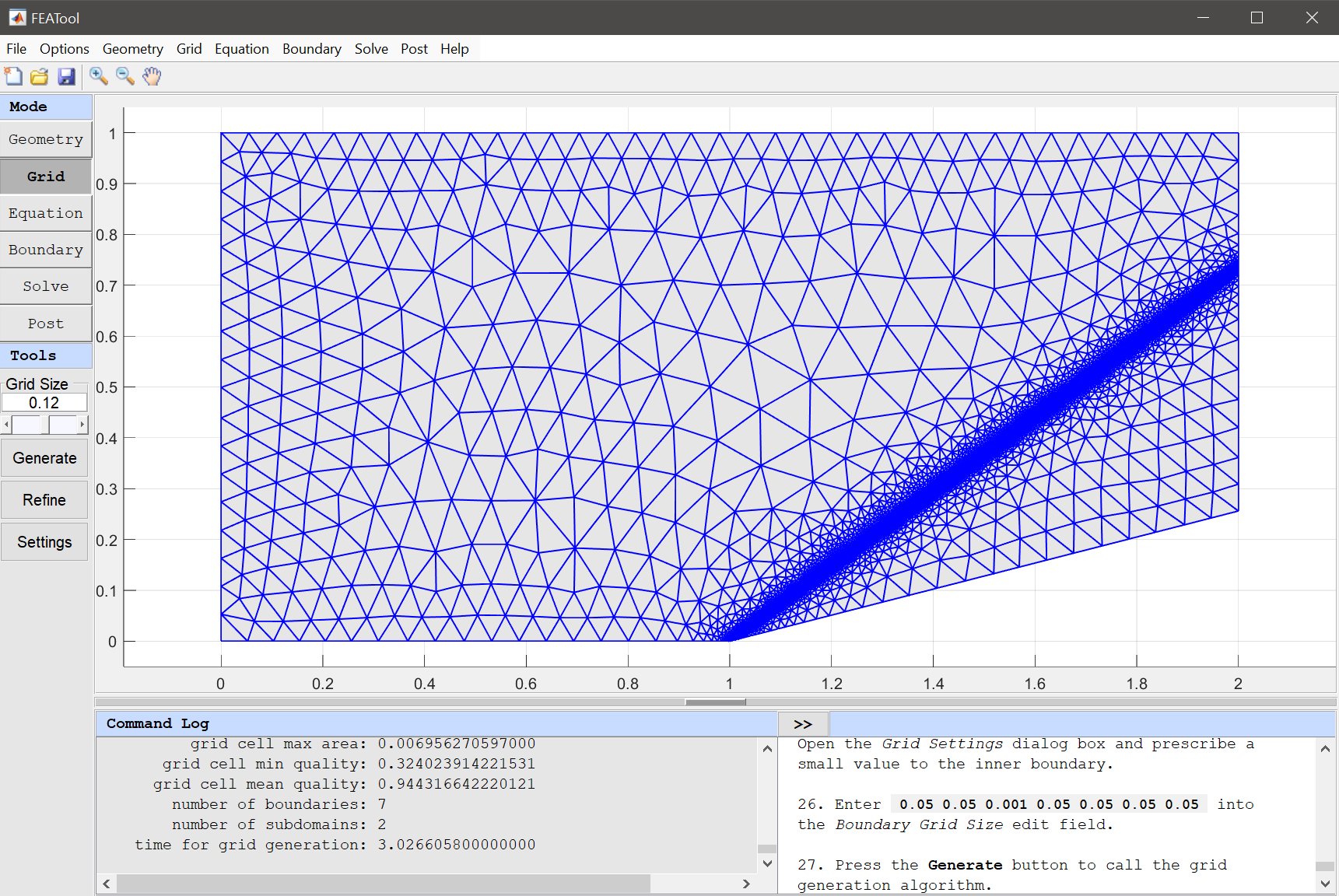Click Command Log horizontal scroll left arrow

[x=107, y=884]
